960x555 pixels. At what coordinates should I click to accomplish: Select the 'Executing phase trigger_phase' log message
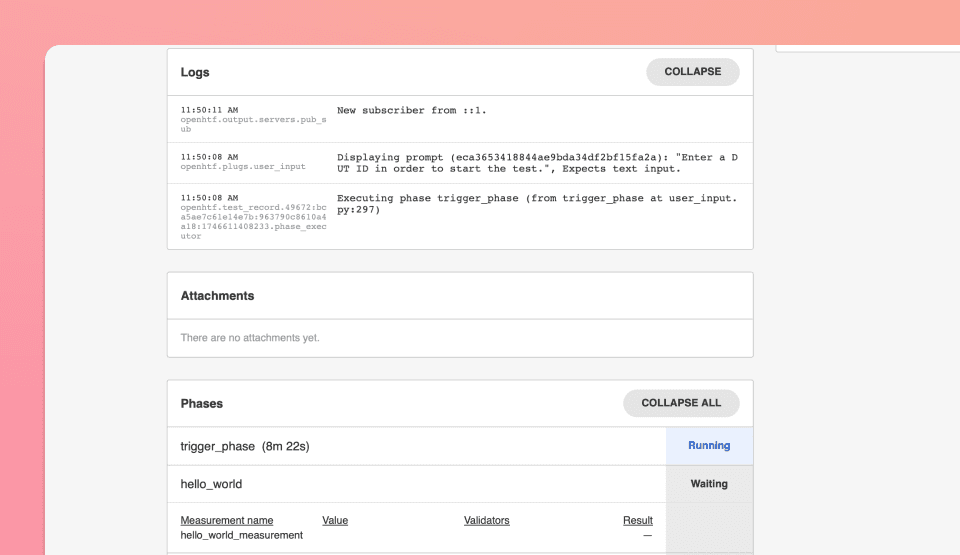tap(537, 204)
